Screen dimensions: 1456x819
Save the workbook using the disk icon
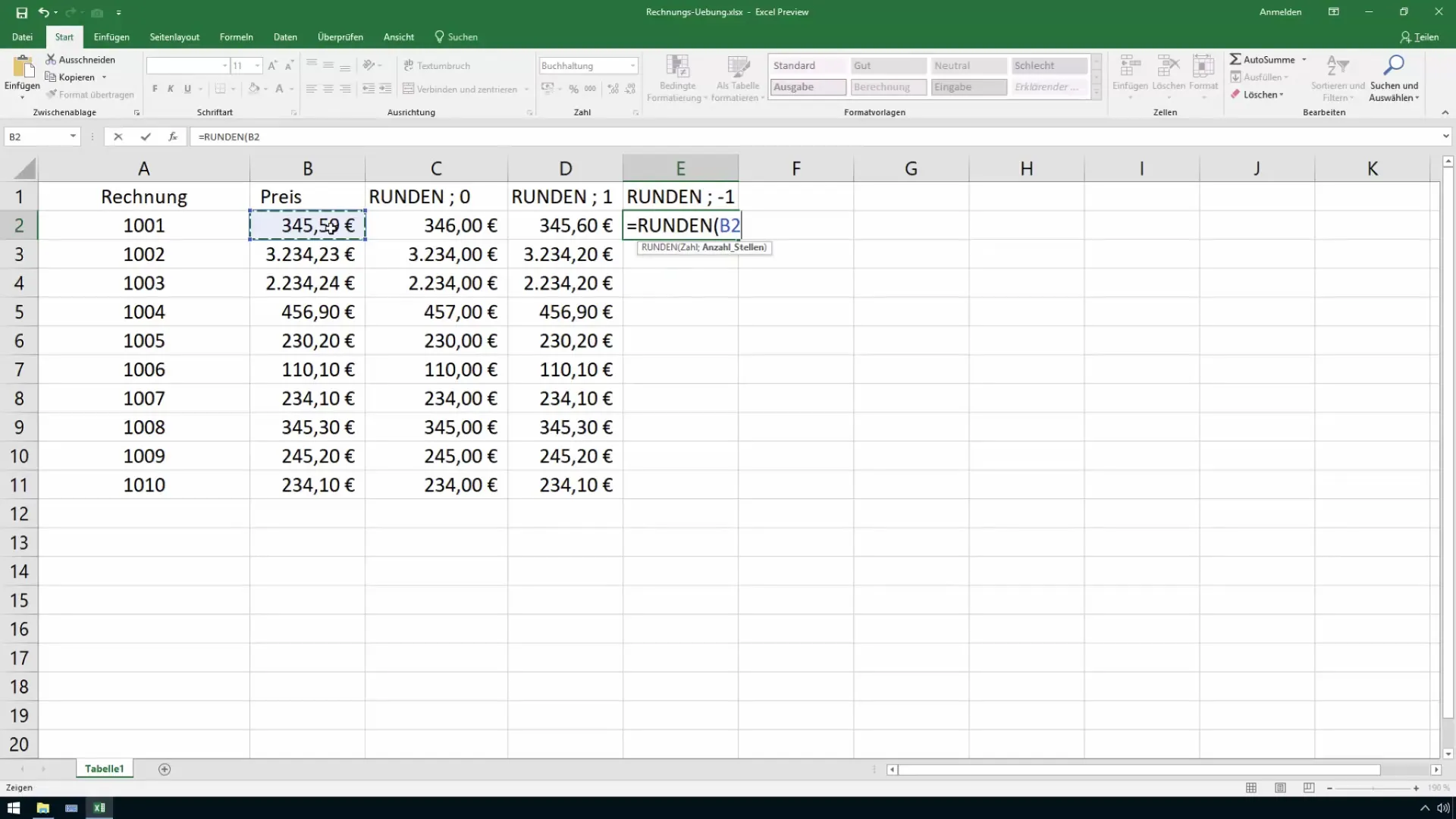(x=21, y=13)
